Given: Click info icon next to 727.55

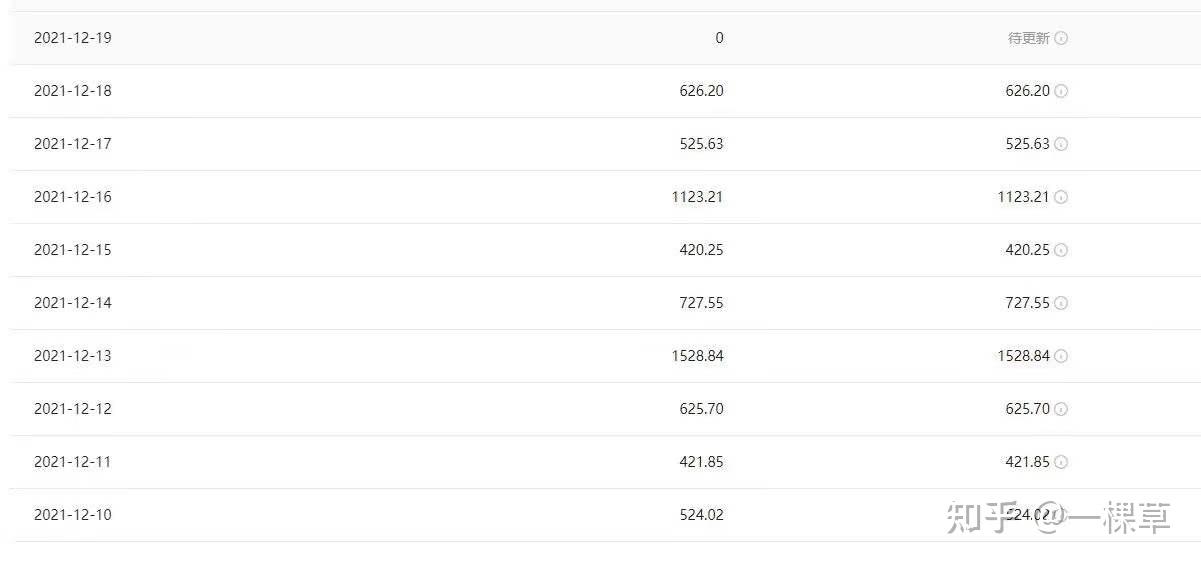Looking at the screenshot, I should 1061,303.
